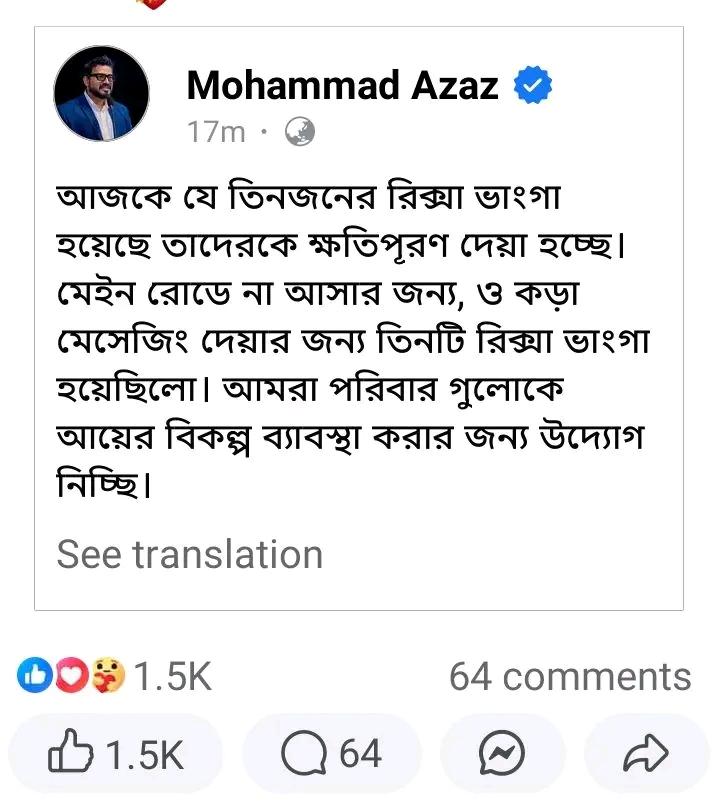
Task: Open Mohammad Azaz's profile picture
Action: [x=101, y=93]
